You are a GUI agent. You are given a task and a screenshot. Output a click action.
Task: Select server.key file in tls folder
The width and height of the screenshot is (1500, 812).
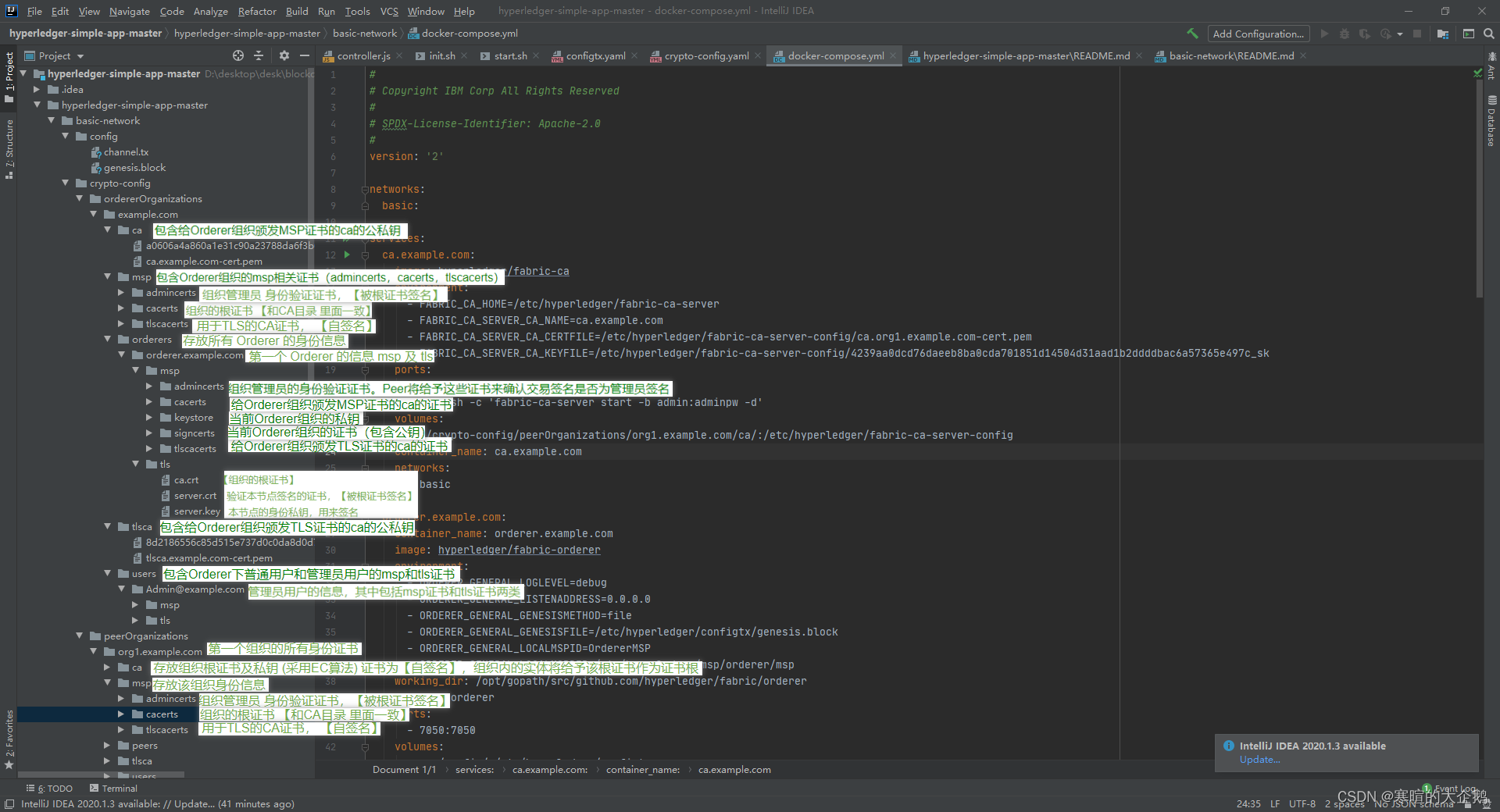[x=191, y=511]
